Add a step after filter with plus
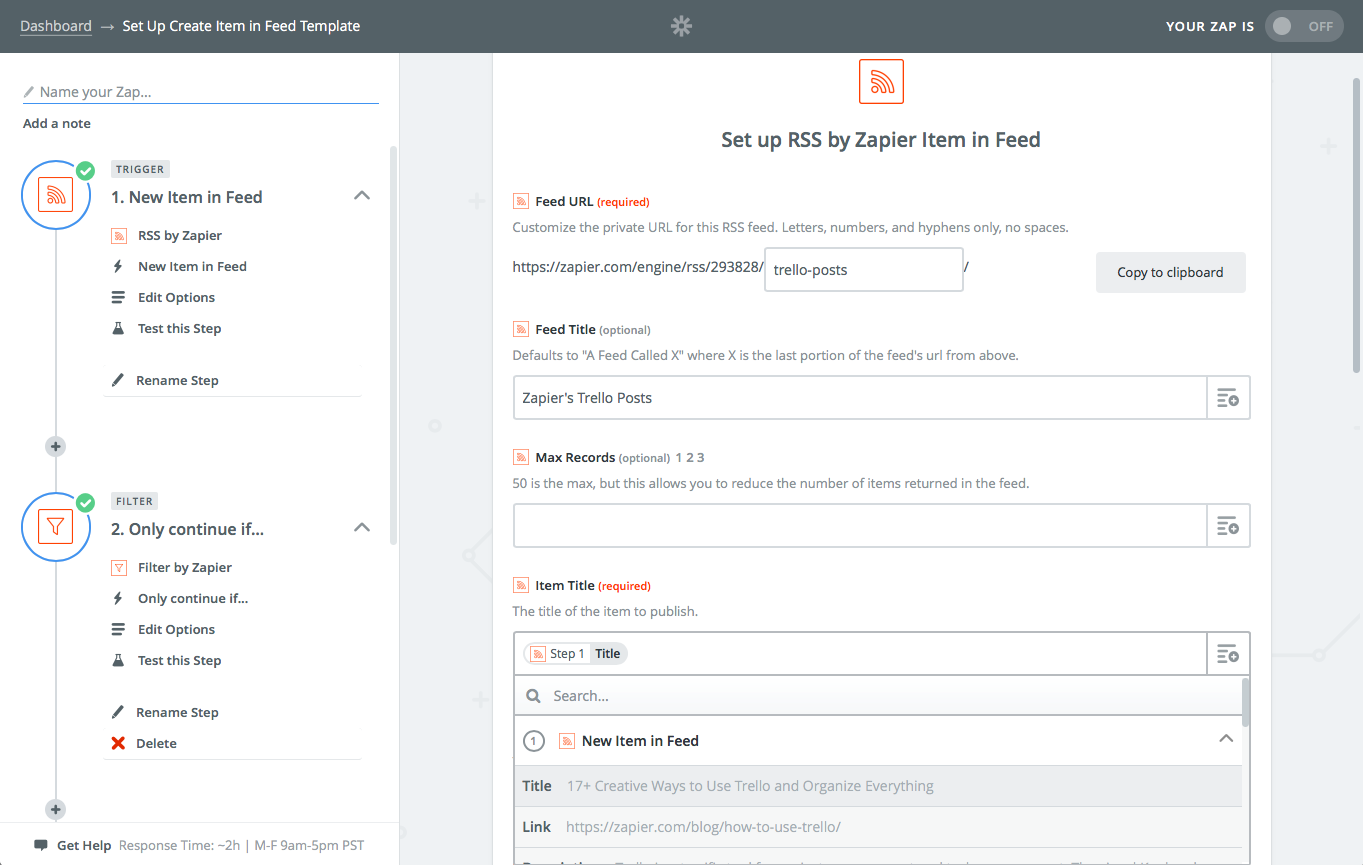 (56, 809)
